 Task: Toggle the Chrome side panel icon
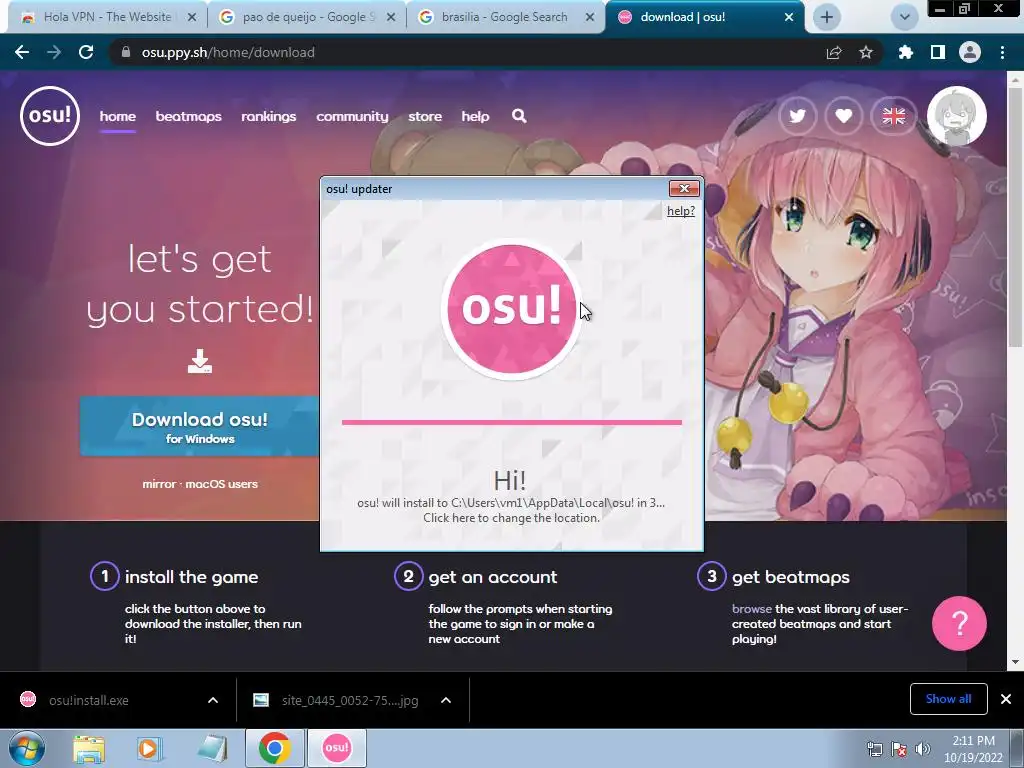pos(938,52)
